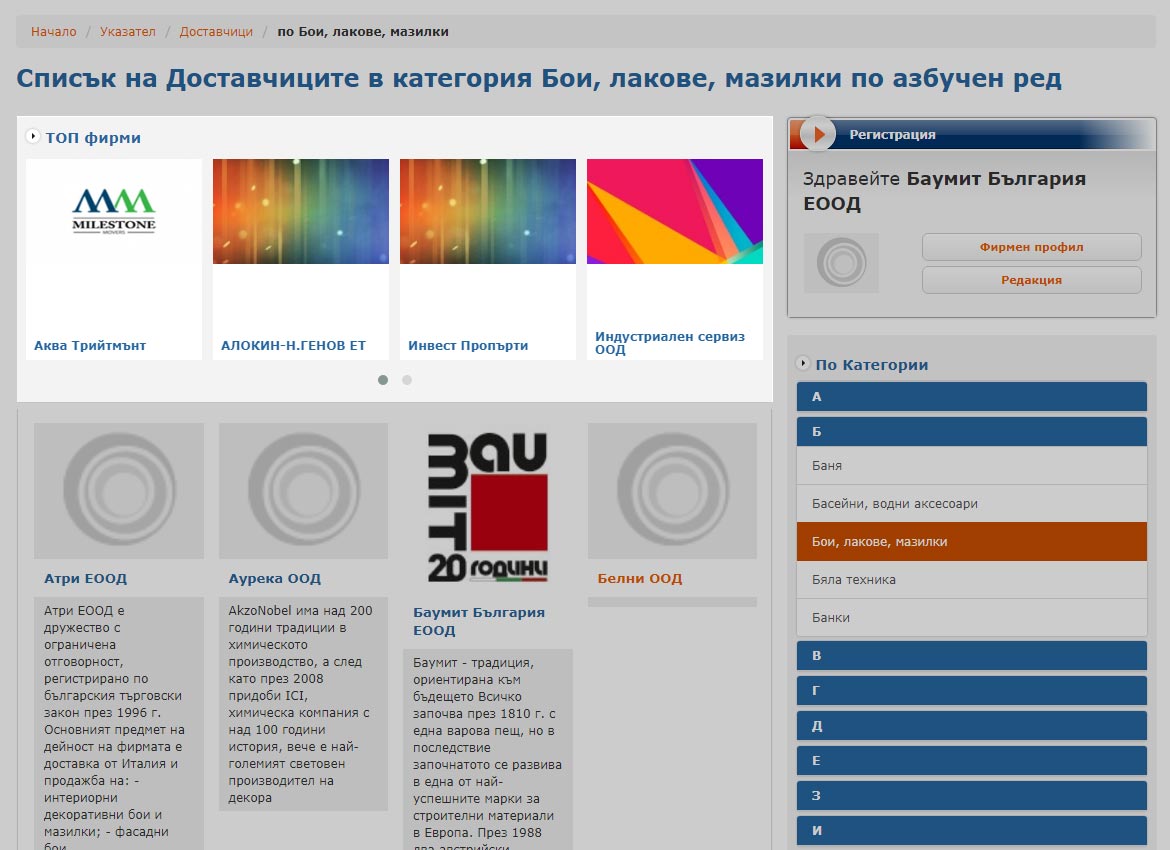Expand the Д category section
Screen dimensions: 1170x850
coord(972,725)
